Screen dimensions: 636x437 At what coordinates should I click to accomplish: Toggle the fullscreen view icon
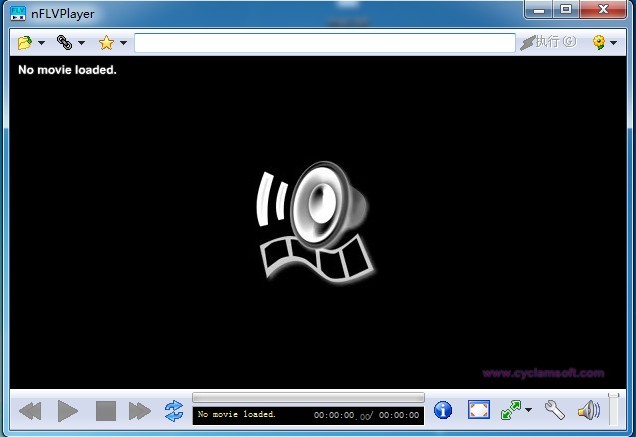(479, 410)
